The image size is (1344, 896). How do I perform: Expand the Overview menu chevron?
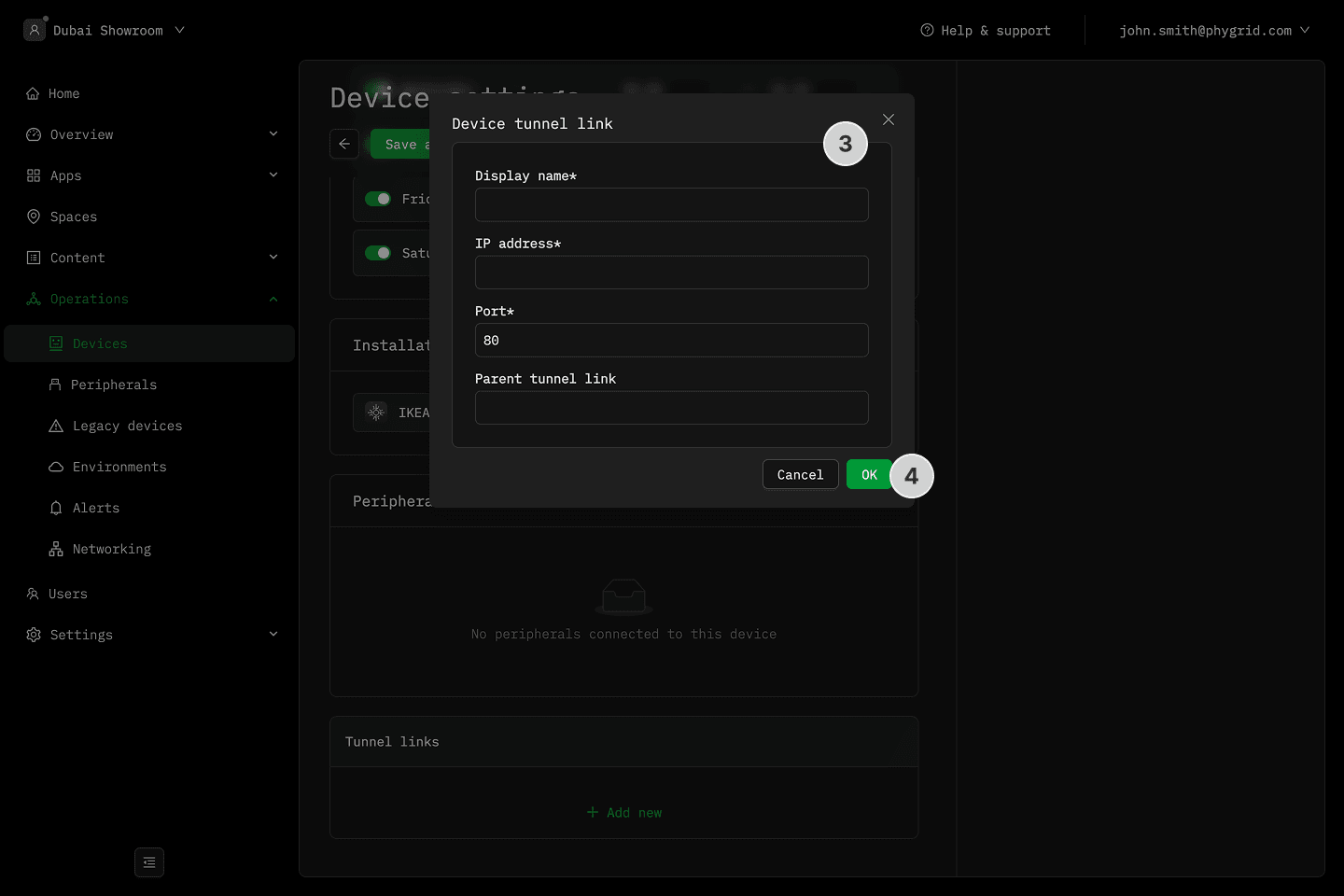pos(273,134)
